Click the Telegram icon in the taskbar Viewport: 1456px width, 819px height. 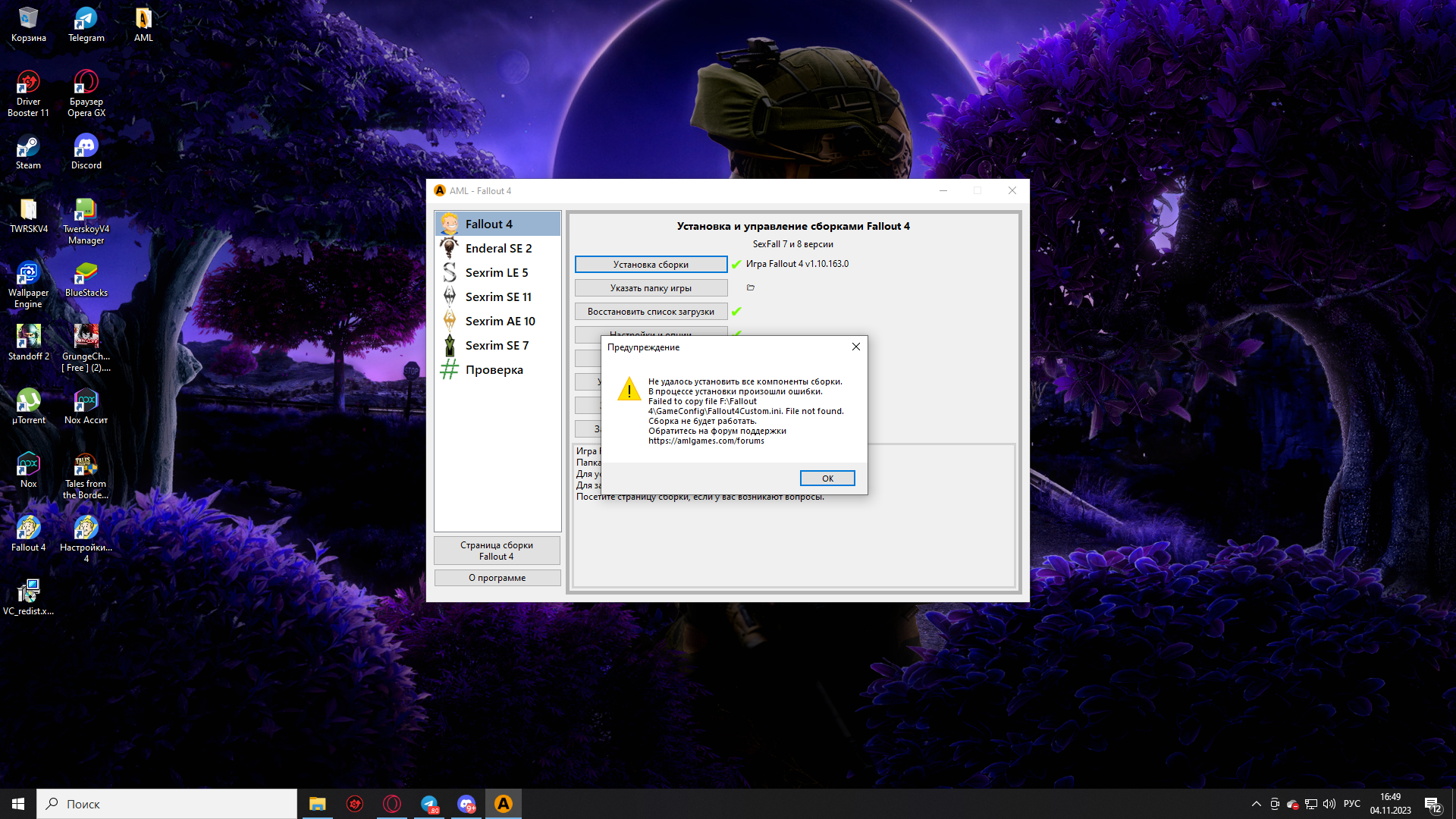pos(429,804)
